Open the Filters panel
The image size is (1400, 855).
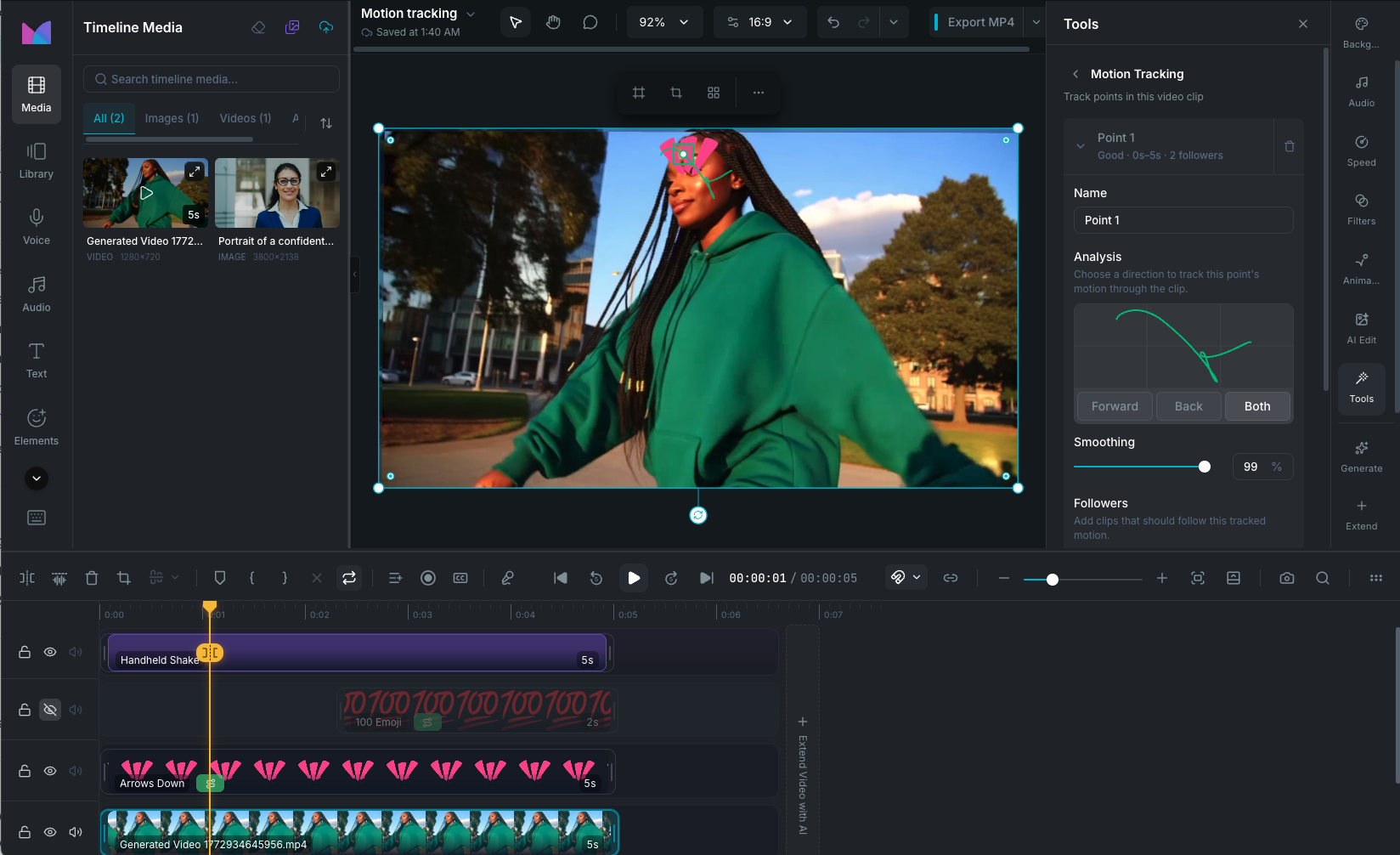coord(1361,208)
